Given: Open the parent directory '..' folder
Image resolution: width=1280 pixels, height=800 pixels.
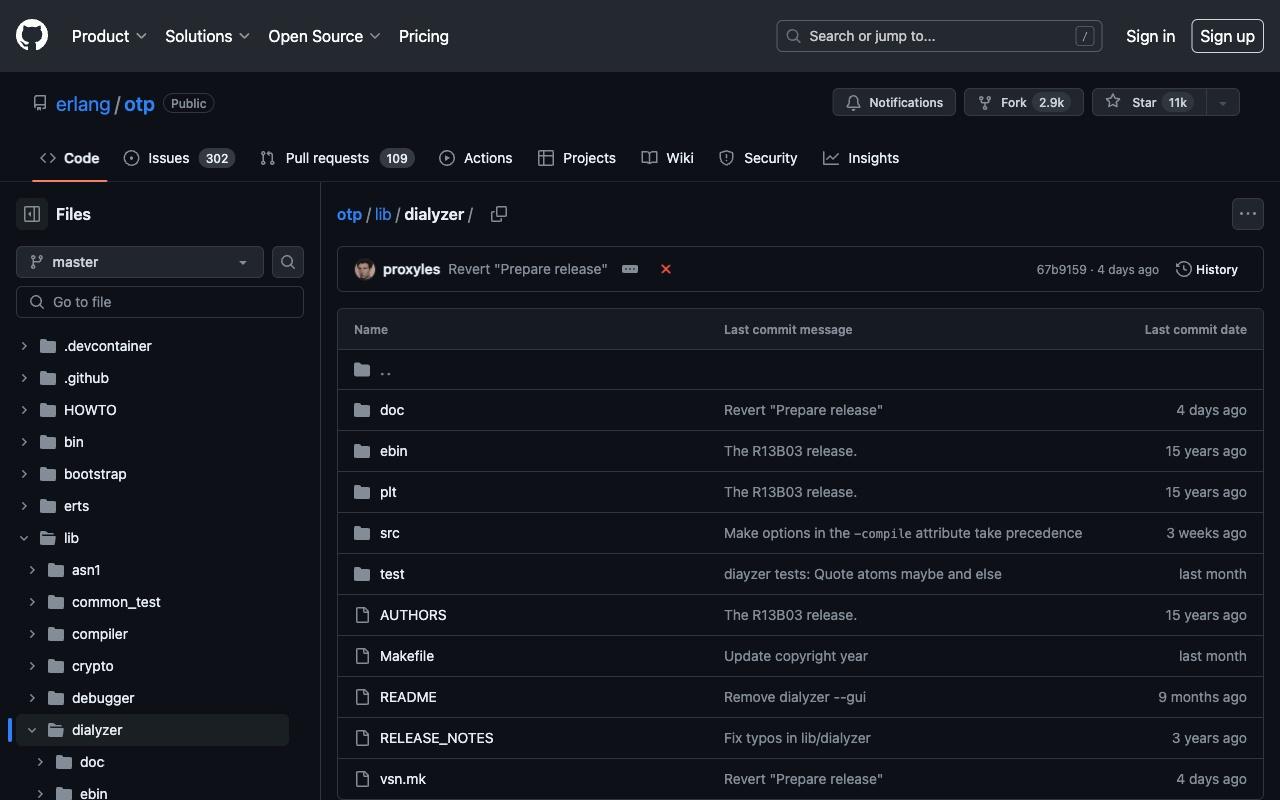Looking at the screenshot, I should coord(385,370).
